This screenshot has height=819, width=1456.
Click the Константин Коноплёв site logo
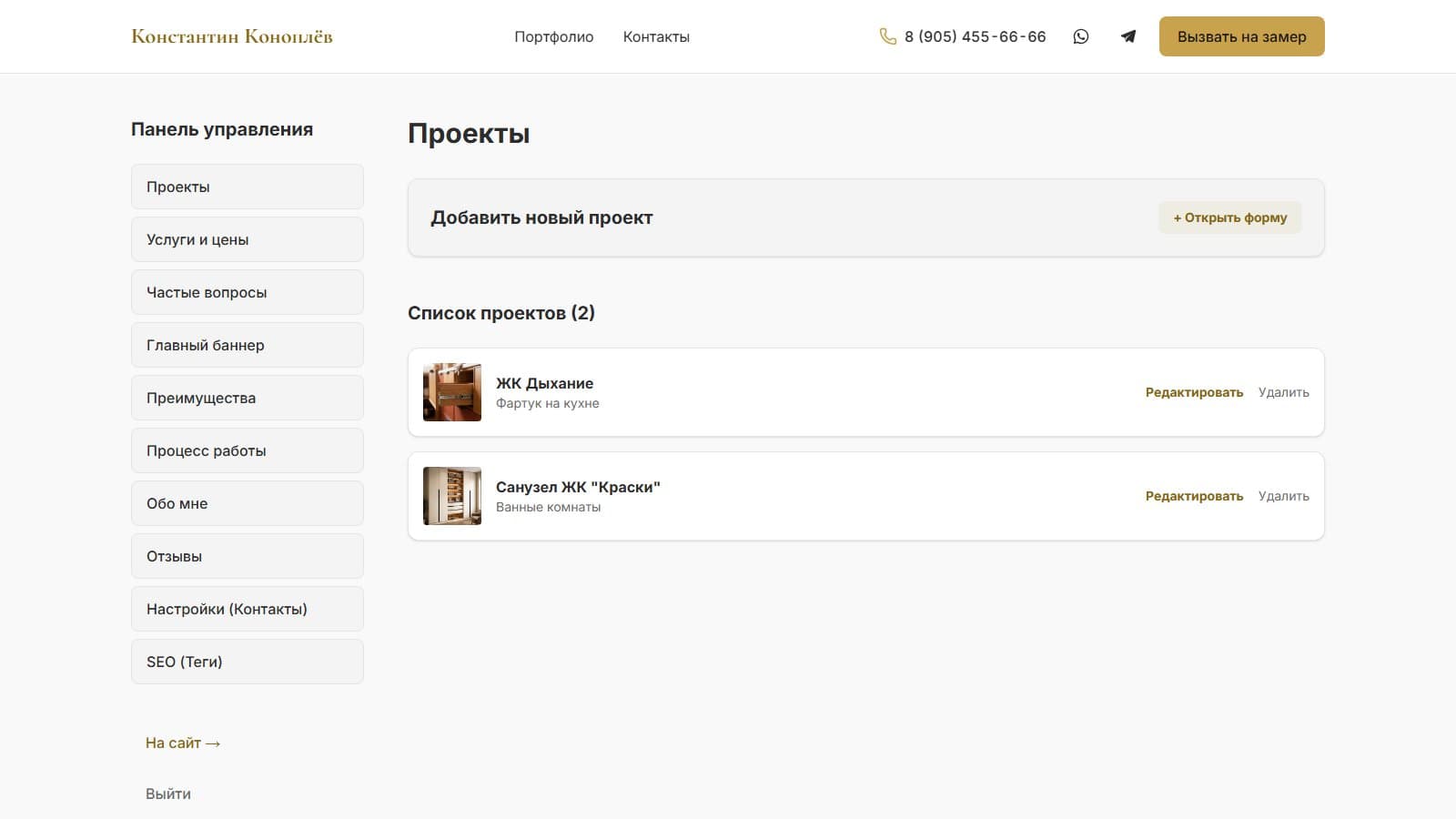(232, 36)
